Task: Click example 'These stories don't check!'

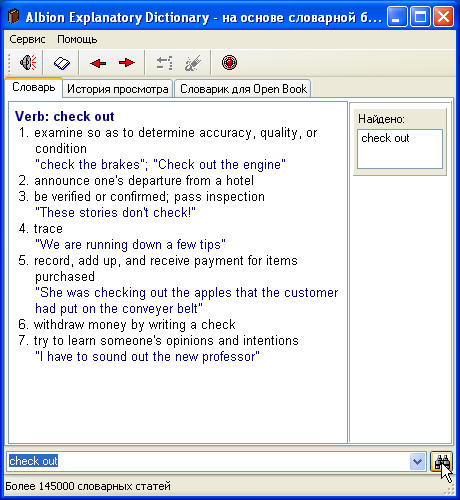Action: point(115,212)
